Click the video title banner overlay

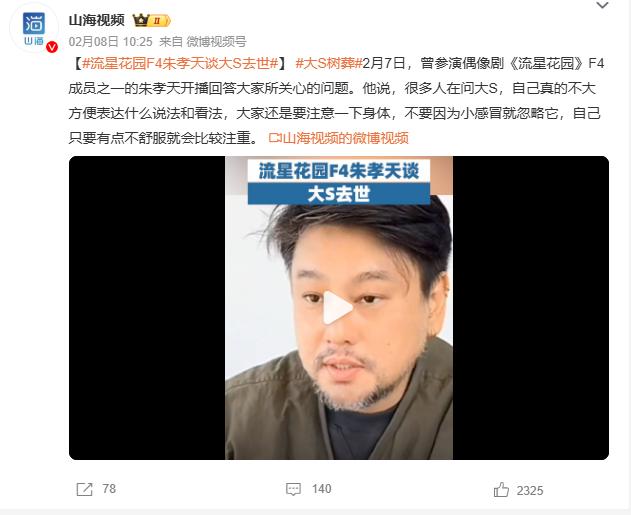[338, 182]
